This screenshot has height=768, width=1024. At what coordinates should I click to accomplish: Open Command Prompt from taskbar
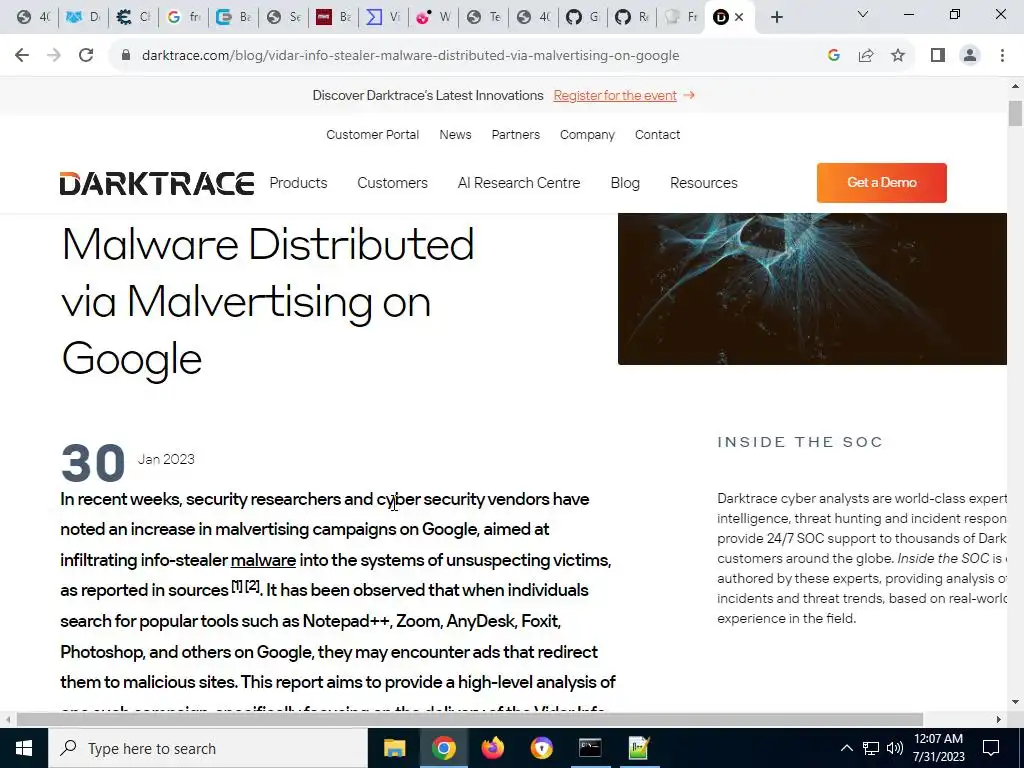(x=590, y=748)
